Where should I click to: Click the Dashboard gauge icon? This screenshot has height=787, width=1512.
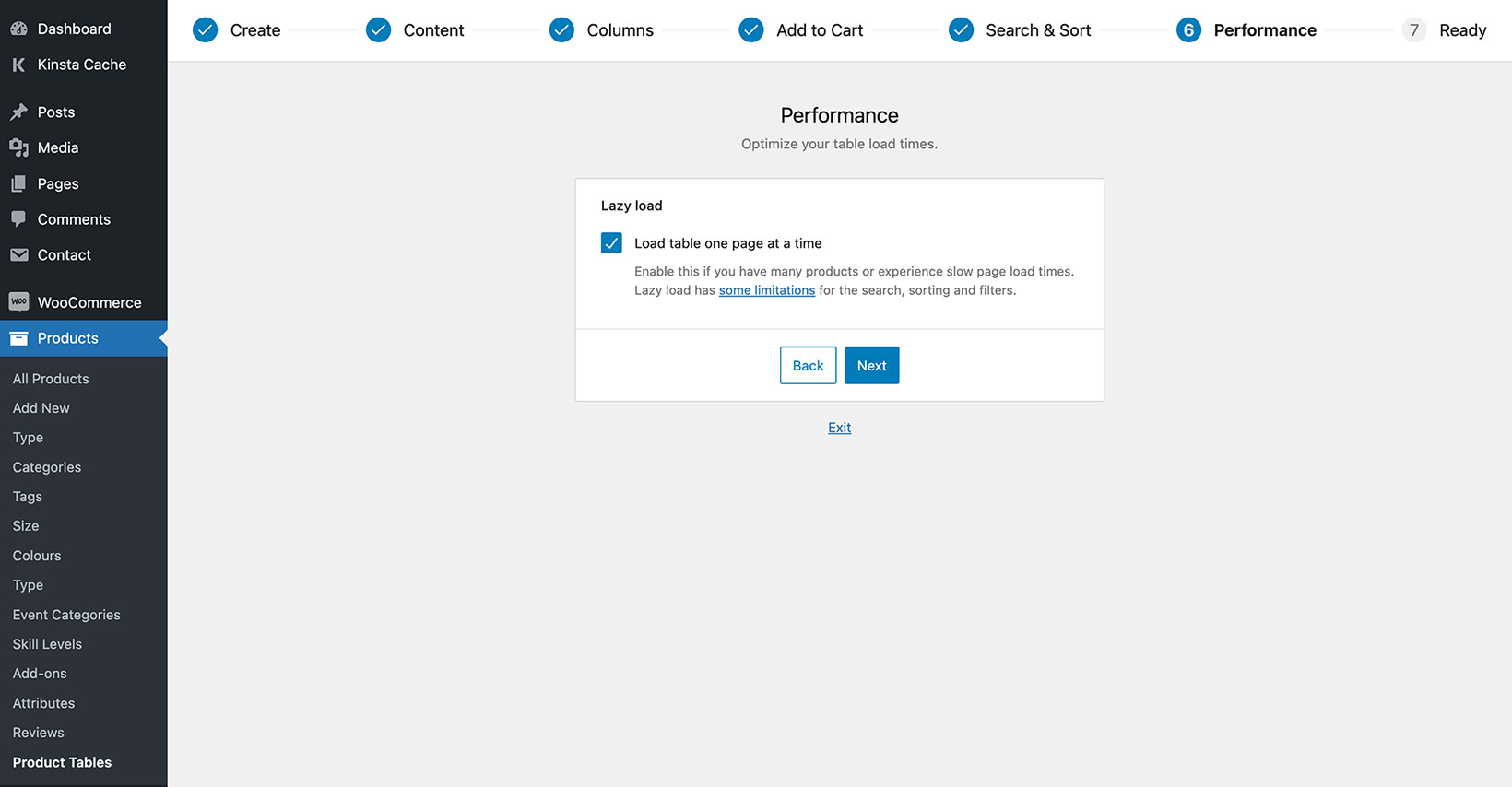tap(18, 29)
